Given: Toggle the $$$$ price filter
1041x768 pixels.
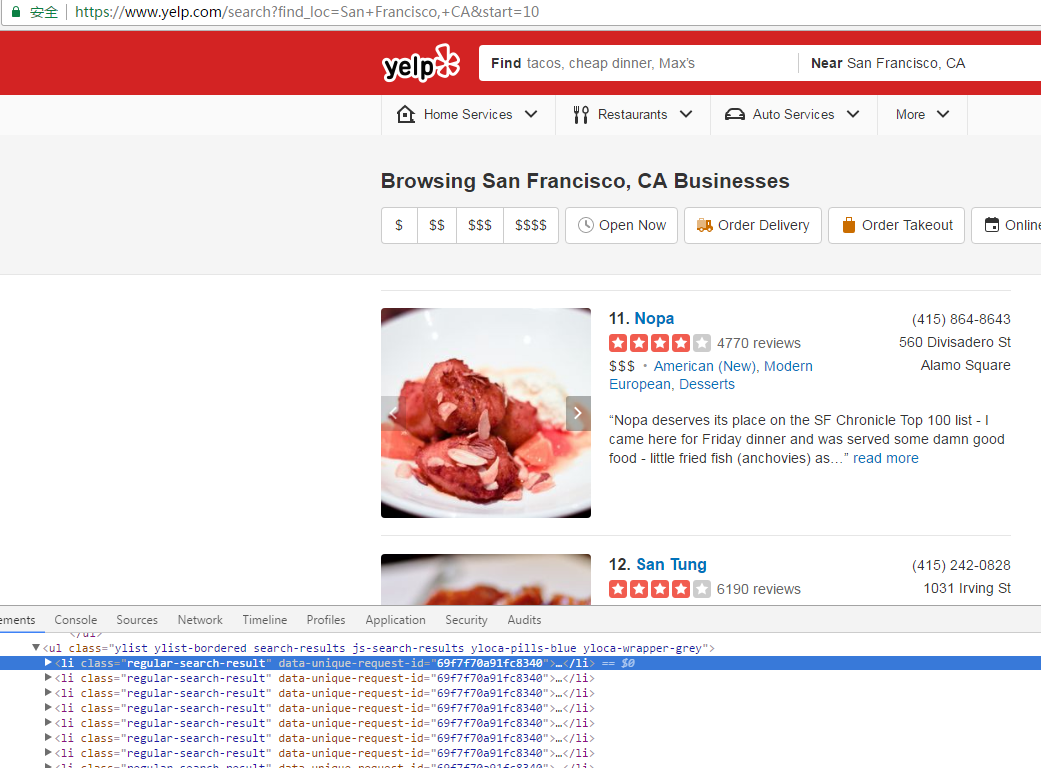Looking at the screenshot, I should click(x=531, y=225).
